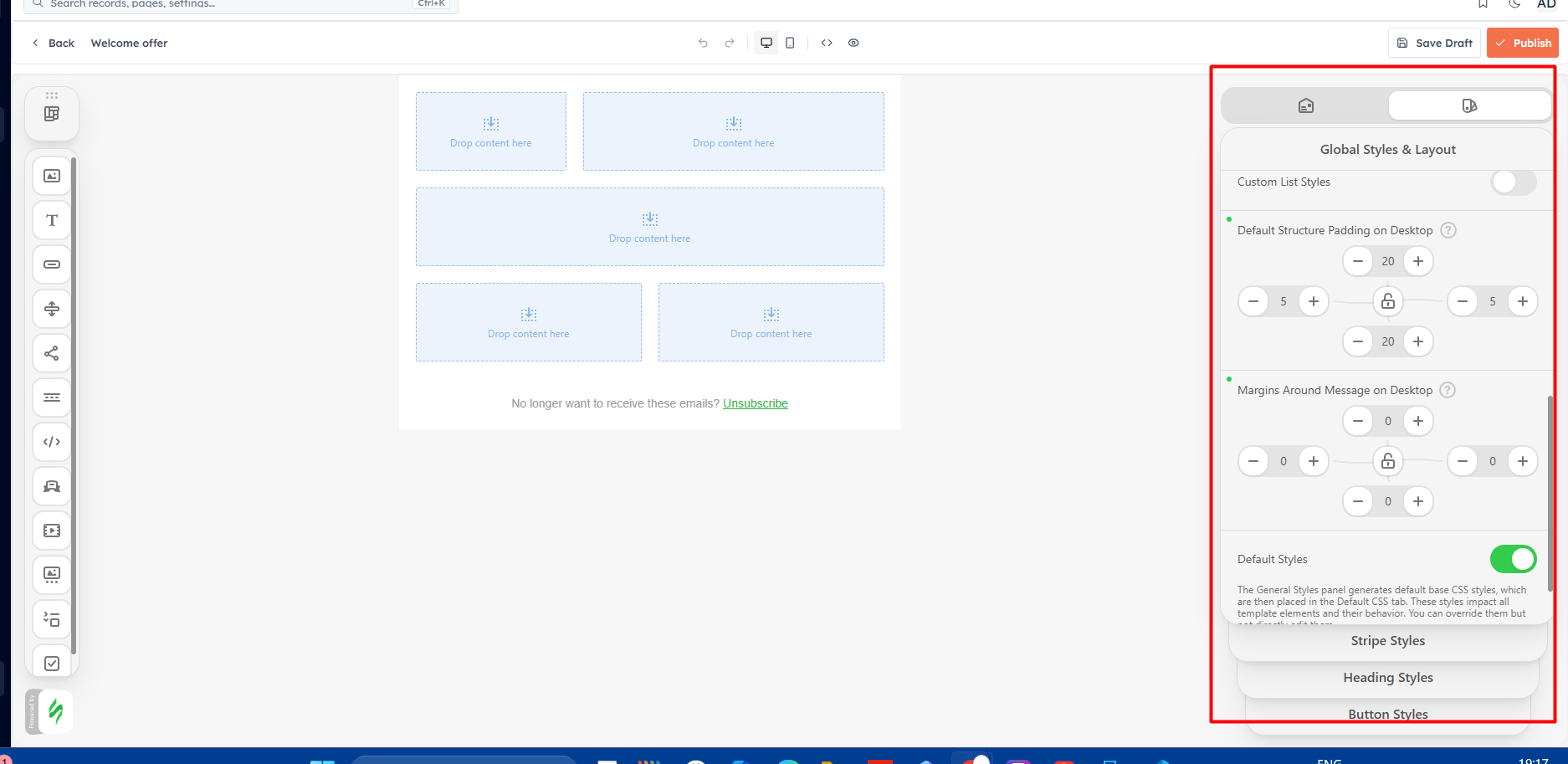
Task: Select the Text block tool
Action: pos(52,220)
